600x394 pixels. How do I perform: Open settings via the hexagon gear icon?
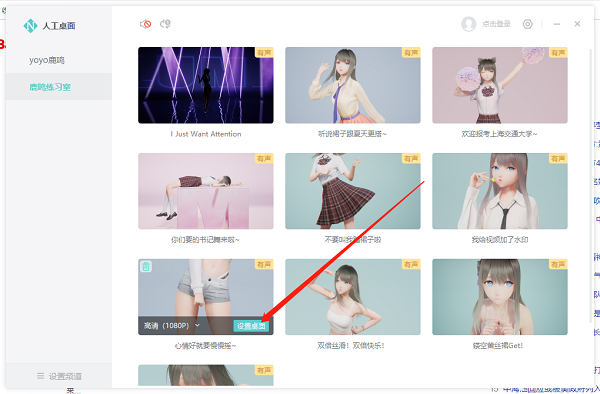(528, 24)
